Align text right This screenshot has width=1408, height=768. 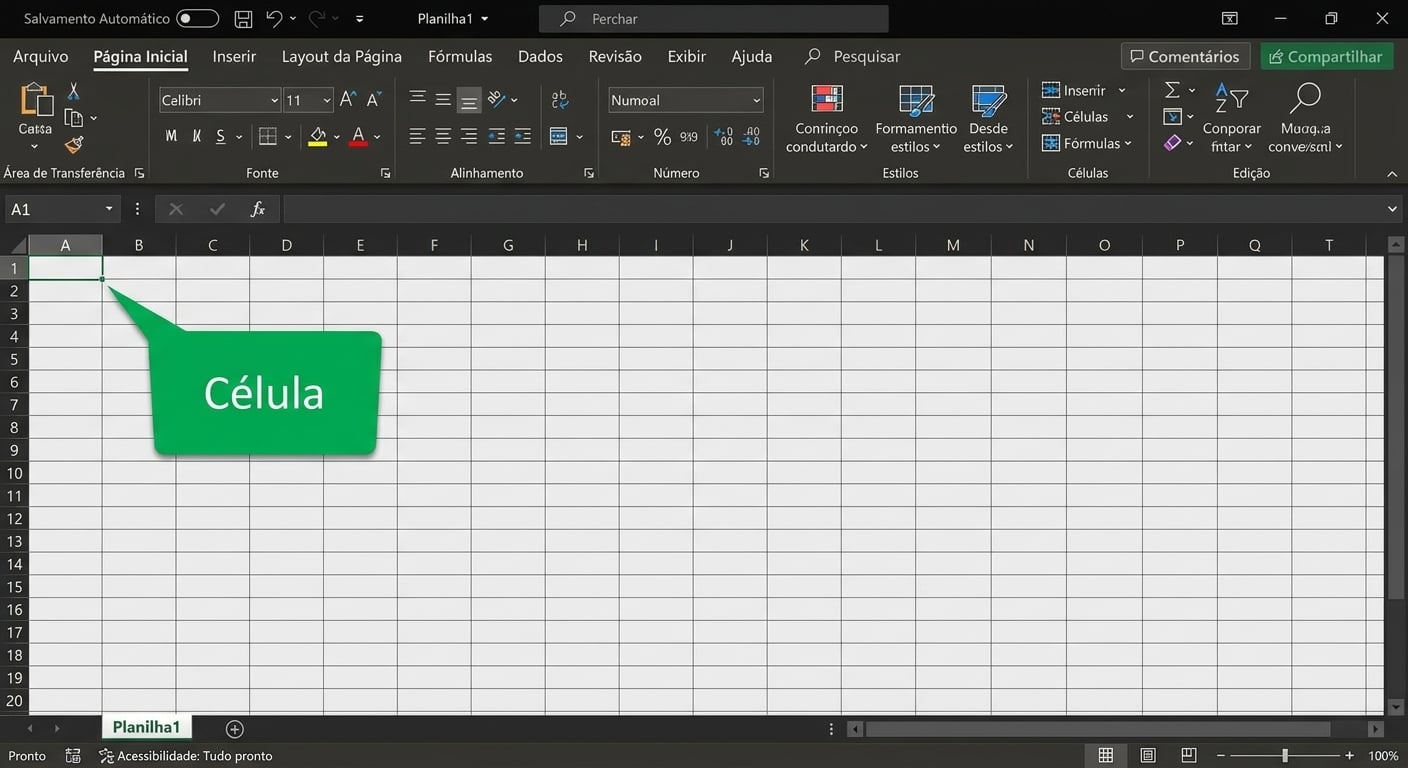pos(468,136)
